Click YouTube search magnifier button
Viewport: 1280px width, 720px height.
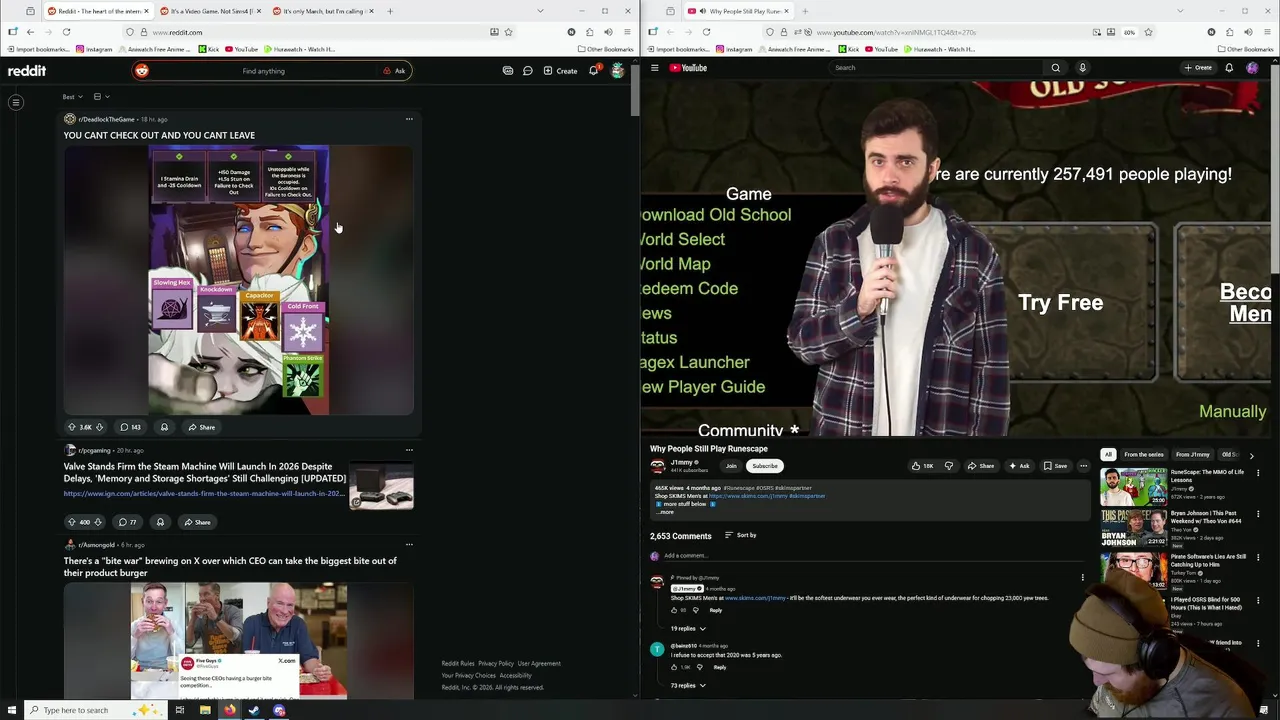coord(1055,68)
